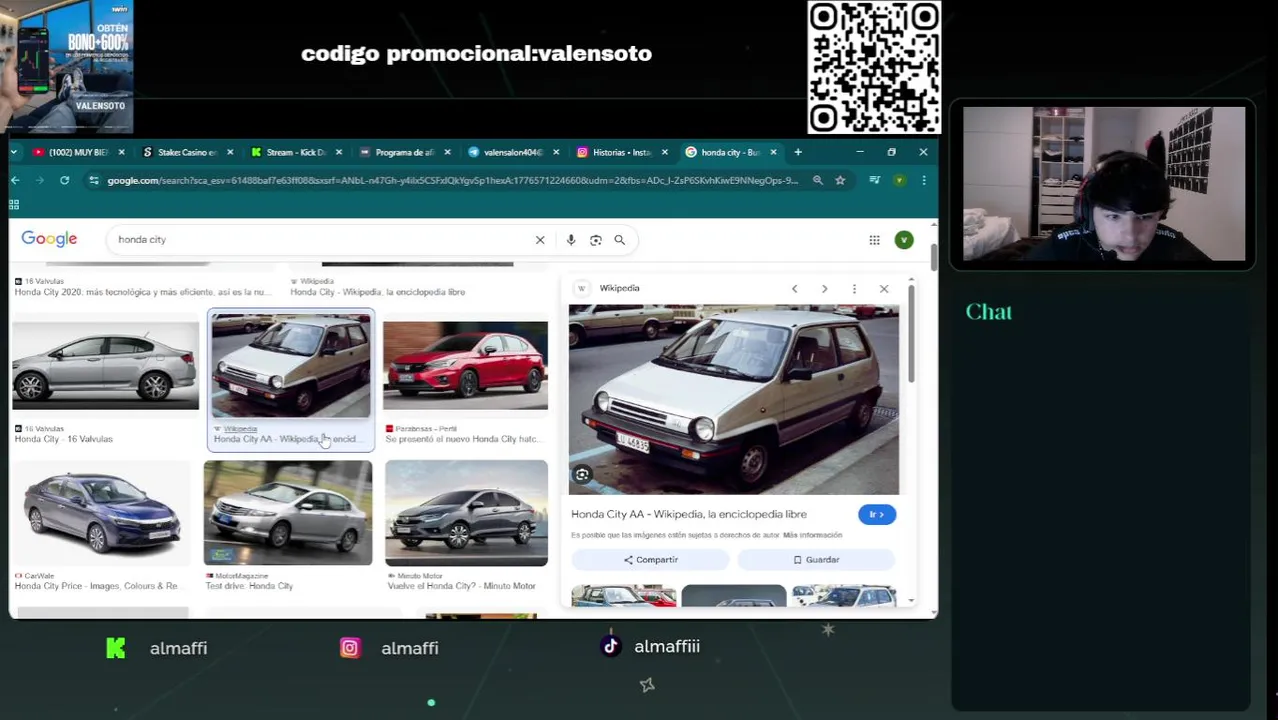Viewport: 1278px width, 720px height.
Task: Click the QR code in the overlay
Action: coord(874,67)
